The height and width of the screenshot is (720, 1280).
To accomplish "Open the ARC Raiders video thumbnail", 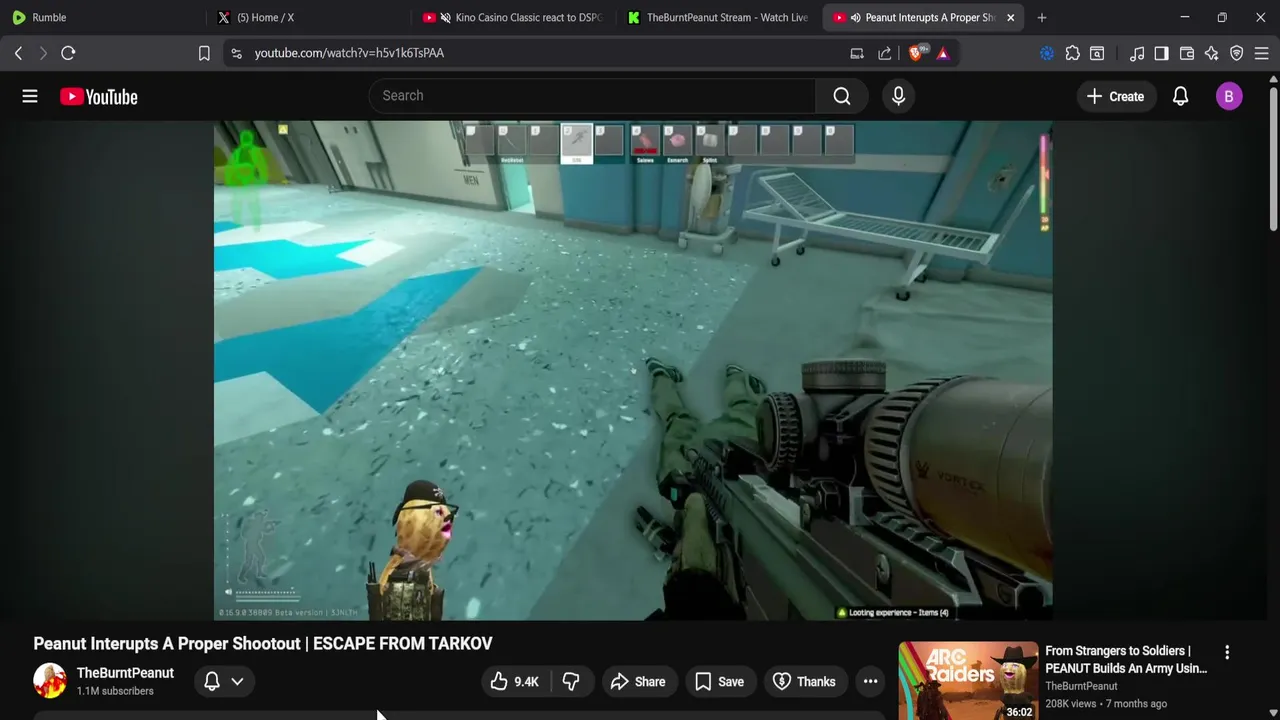I will click(x=968, y=680).
